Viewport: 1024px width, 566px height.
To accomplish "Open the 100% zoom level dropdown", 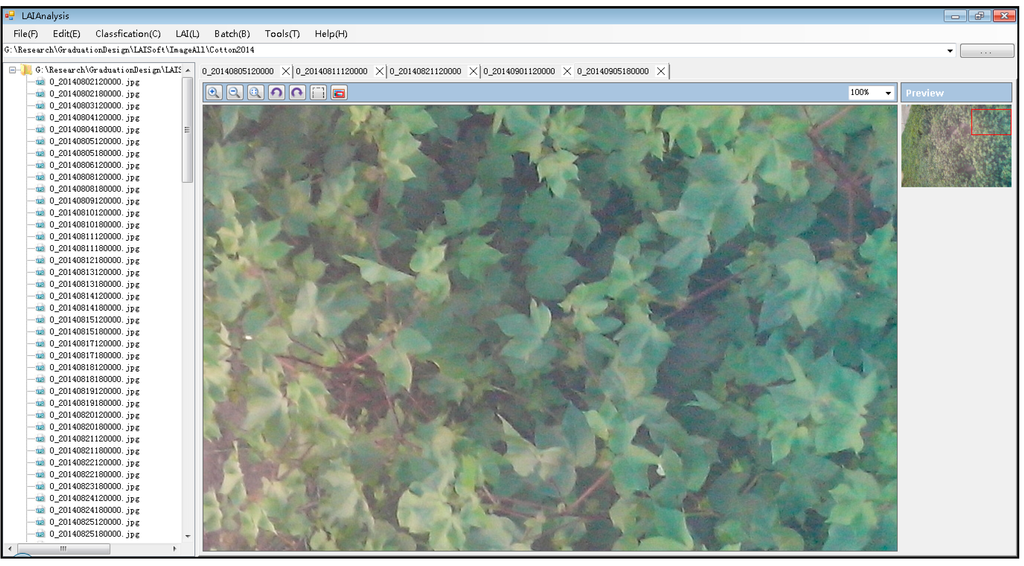I will (887, 93).
